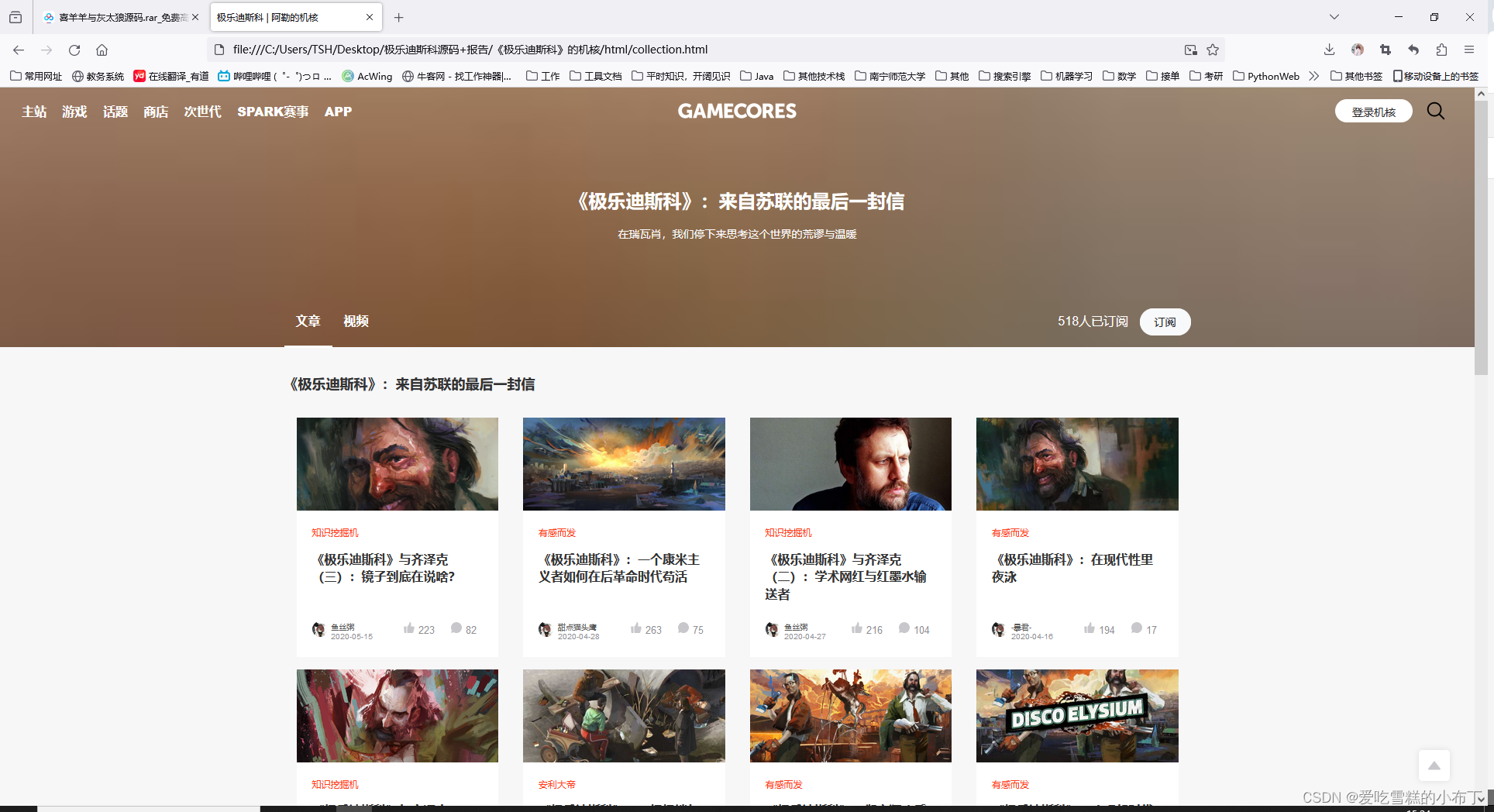Open article 一个康米主义者如何在后革命时代苟活
This screenshot has width=1494, height=812.
[x=618, y=568]
